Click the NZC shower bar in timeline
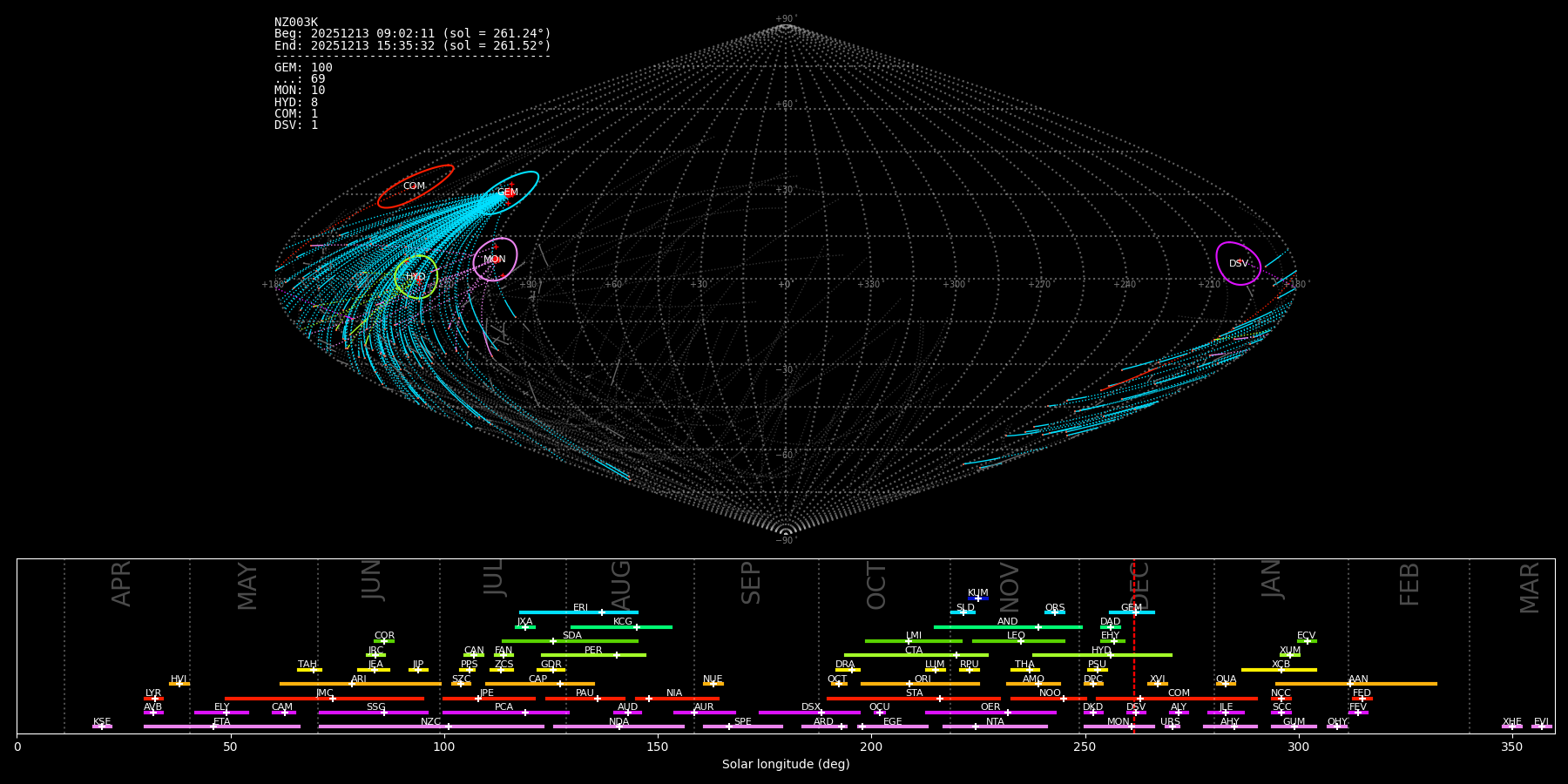Image resolution: width=1568 pixels, height=784 pixels. 431,727
